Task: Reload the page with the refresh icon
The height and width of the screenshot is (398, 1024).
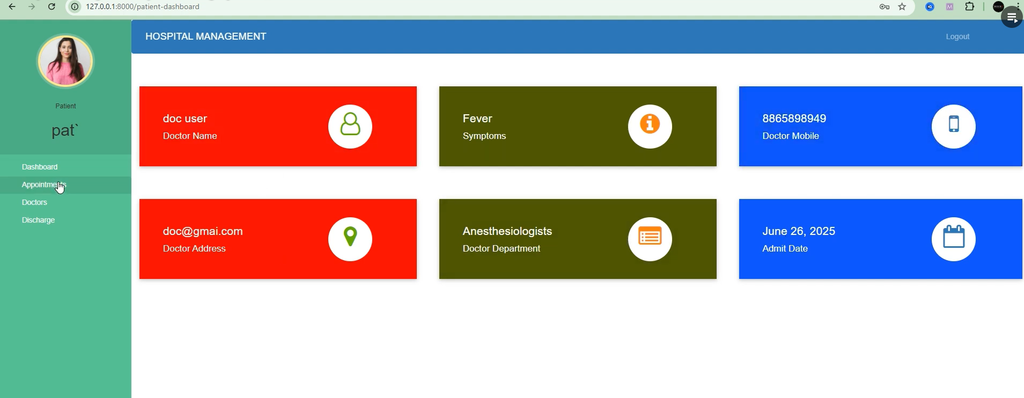Action: pos(52,7)
